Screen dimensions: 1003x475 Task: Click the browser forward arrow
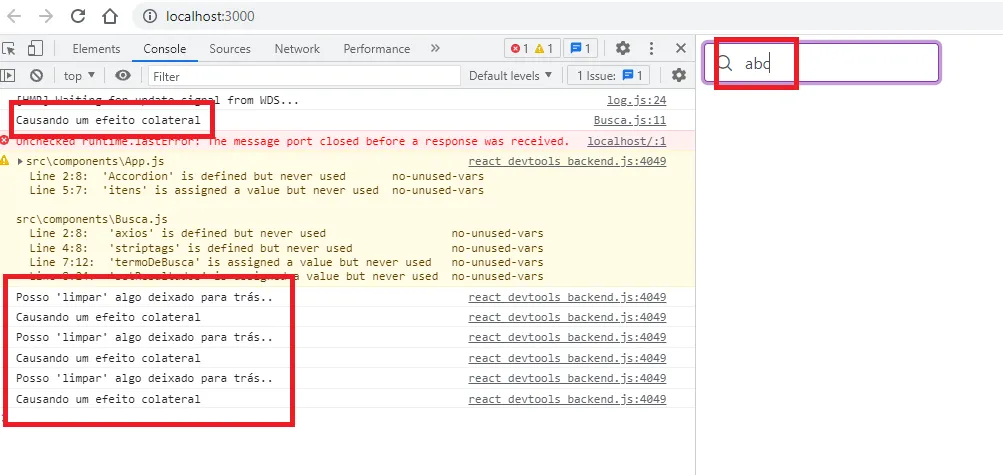pos(45,16)
